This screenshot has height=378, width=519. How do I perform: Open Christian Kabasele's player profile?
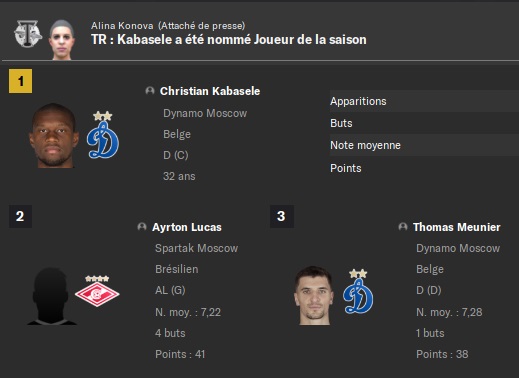pos(210,91)
